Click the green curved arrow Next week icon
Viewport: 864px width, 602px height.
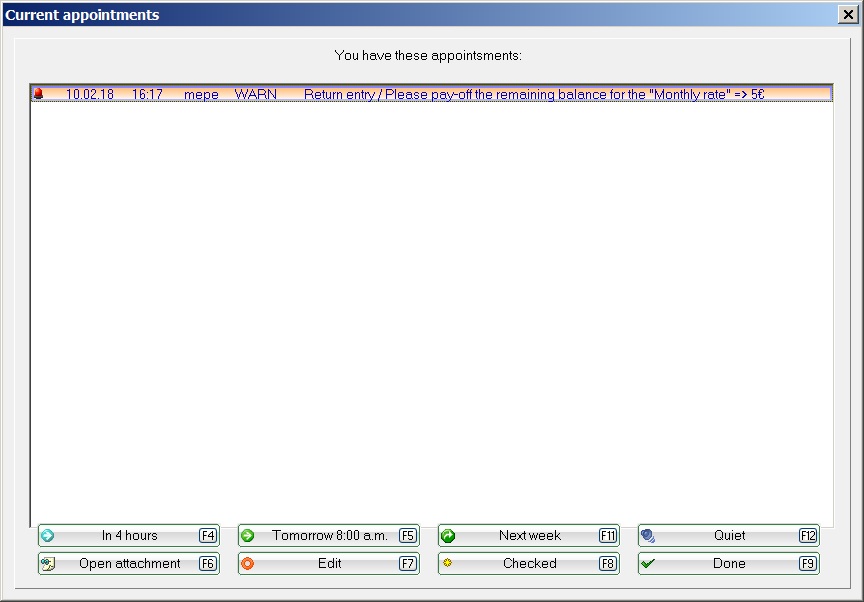pos(448,536)
